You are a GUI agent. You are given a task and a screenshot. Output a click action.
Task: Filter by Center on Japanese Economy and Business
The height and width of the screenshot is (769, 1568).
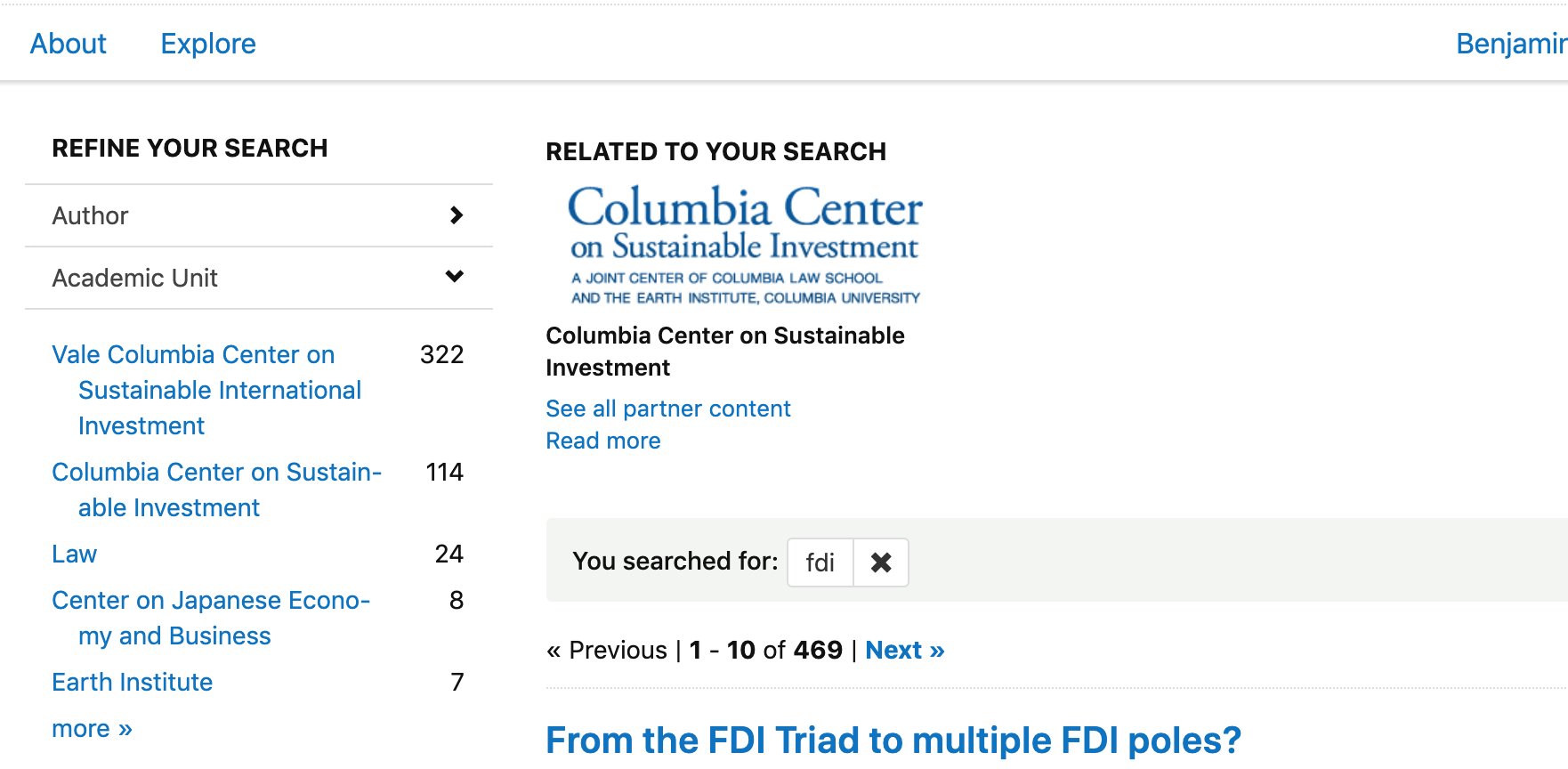click(x=211, y=618)
